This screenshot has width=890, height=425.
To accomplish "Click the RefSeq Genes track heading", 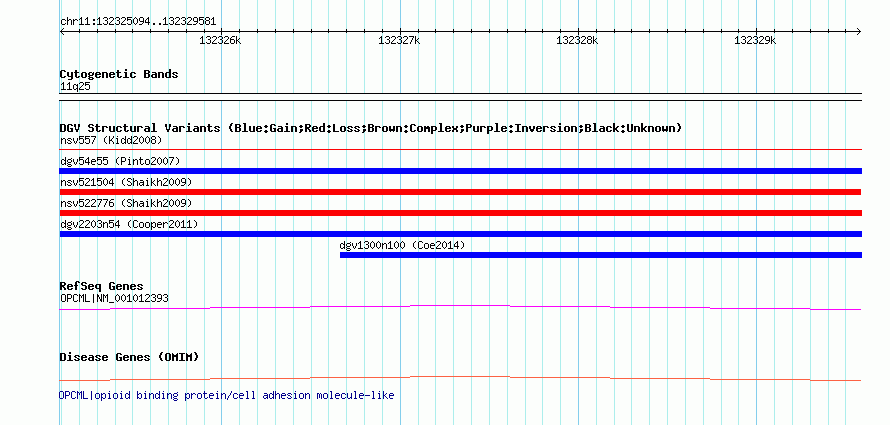I will click(101, 286).
